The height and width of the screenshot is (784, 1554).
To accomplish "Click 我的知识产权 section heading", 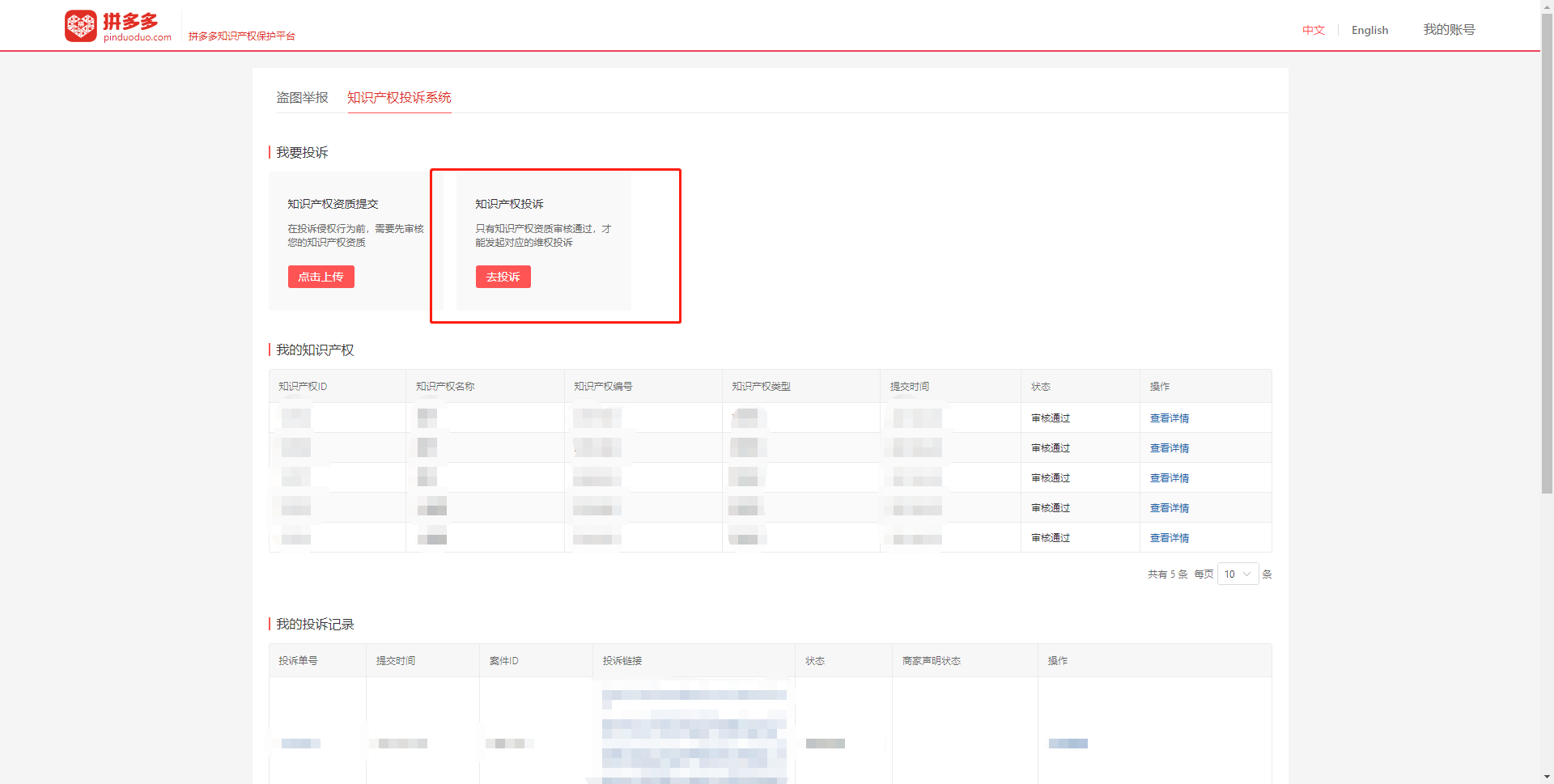I will coord(315,350).
